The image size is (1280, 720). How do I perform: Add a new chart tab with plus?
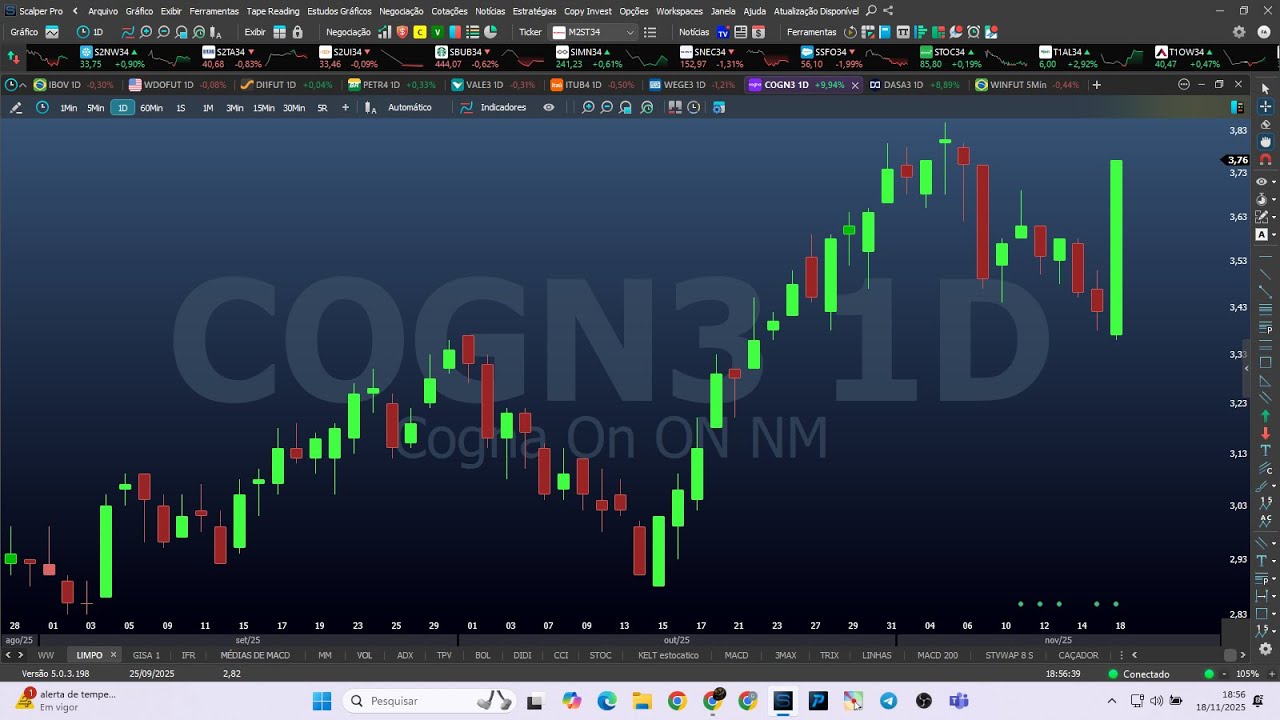click(x=1096, y=85)
